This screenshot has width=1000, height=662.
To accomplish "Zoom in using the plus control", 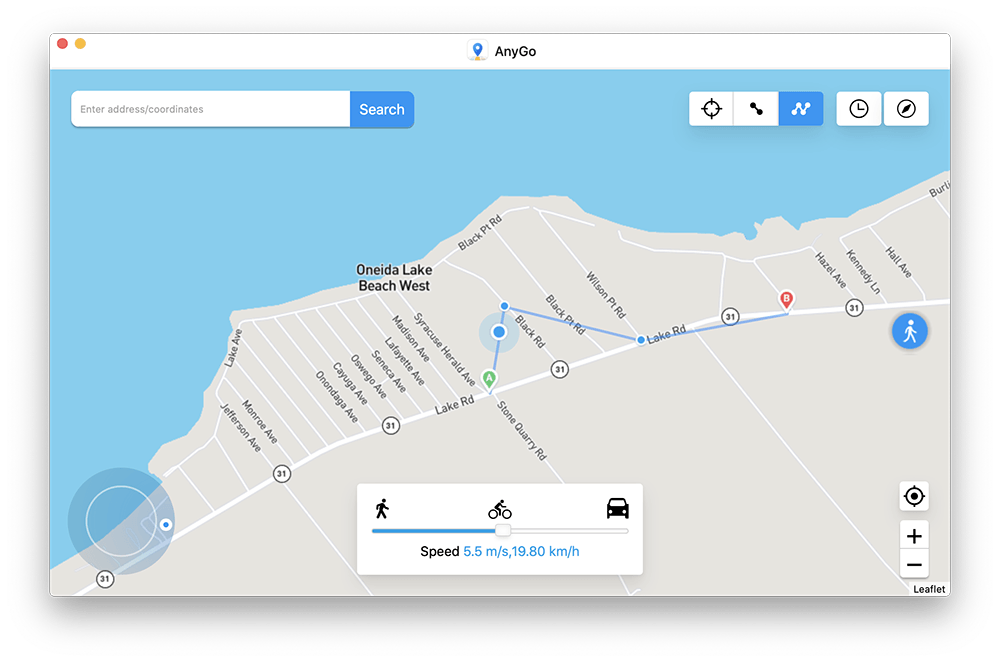I will coord(913,535).
